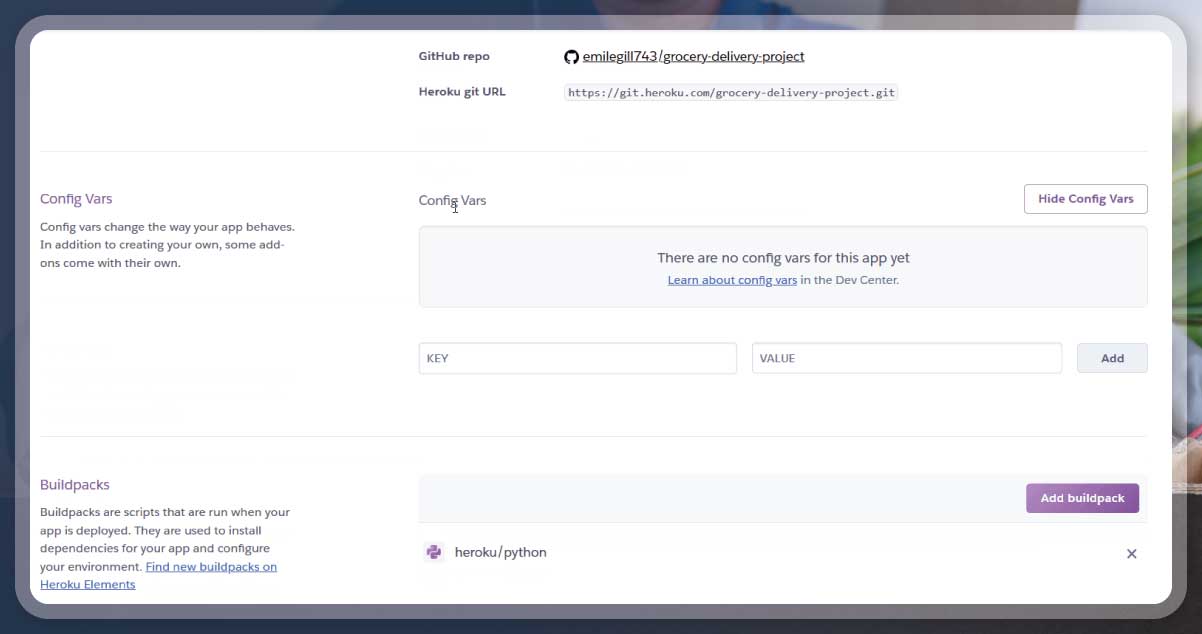The height and width of the screenshot is (634, 1202).
Task: Select the Heroku git URL text
Action: click(731, 92)
